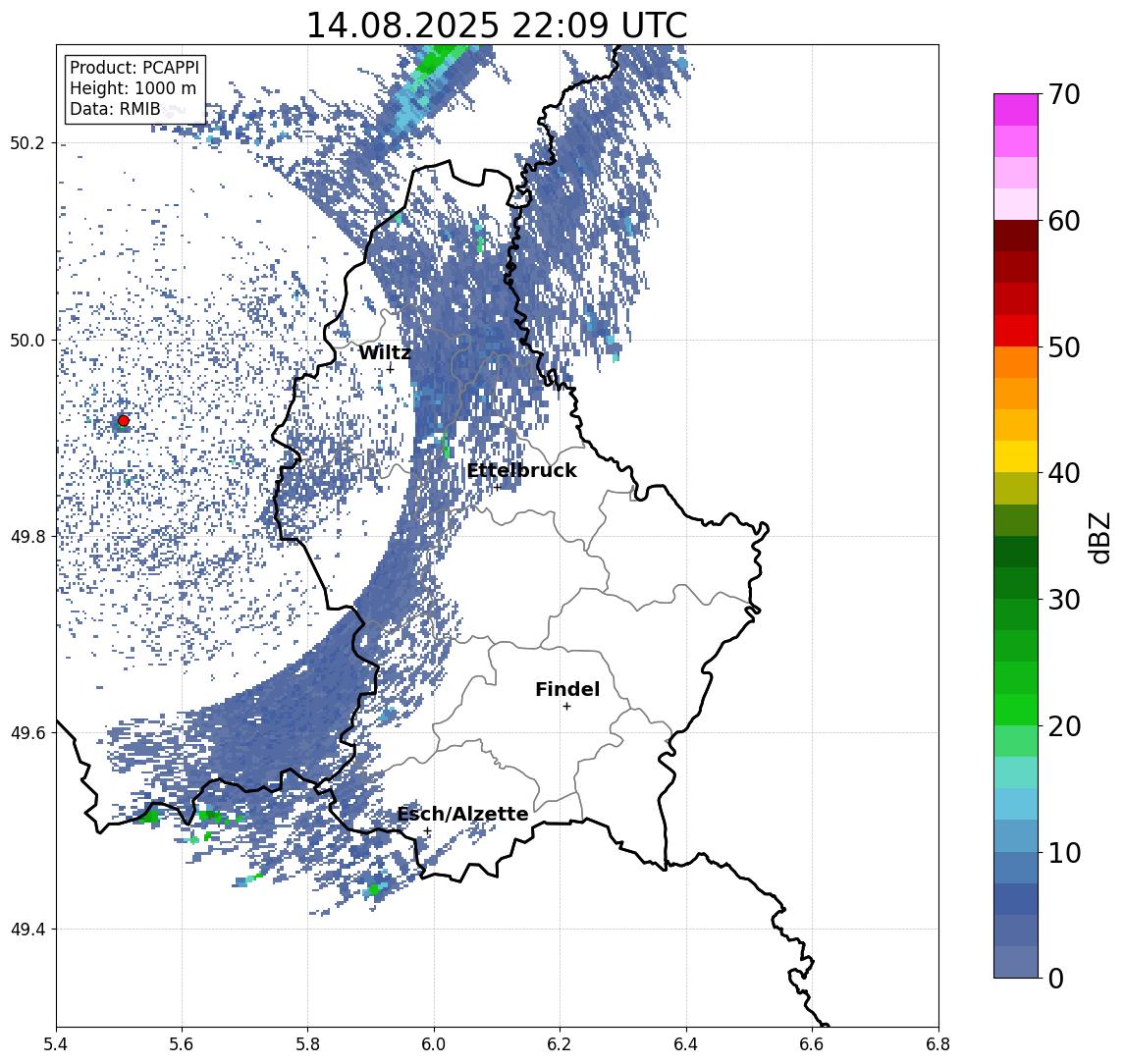Click the cross marker below Findel

(x=566, y=707)
